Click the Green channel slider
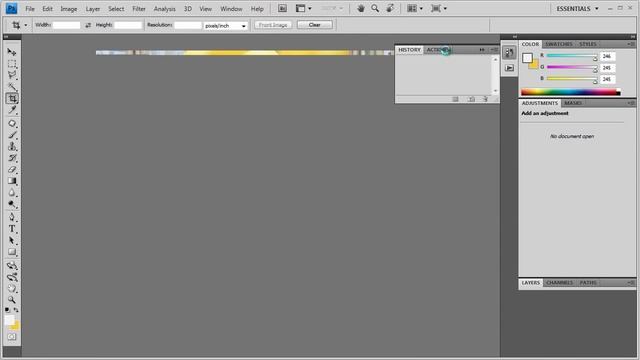The image size is (640, 360). click(571, 67)
